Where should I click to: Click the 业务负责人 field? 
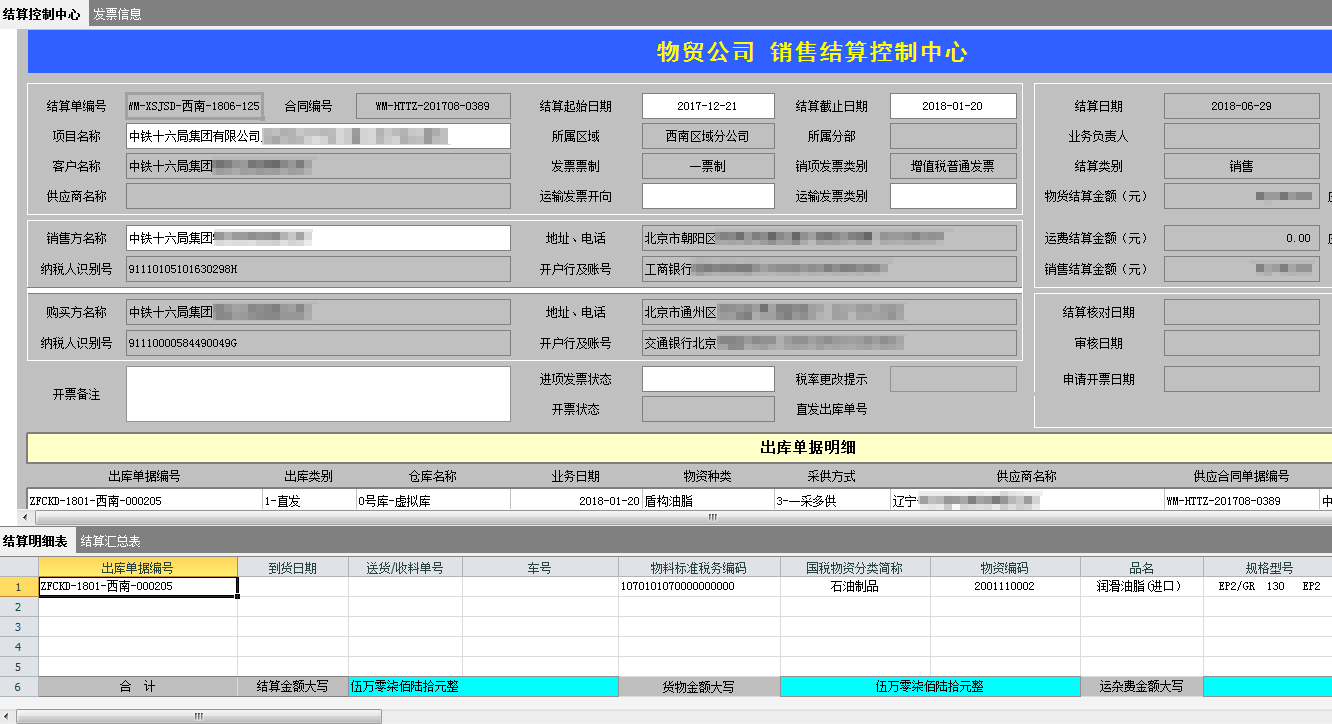point(1241,136)
